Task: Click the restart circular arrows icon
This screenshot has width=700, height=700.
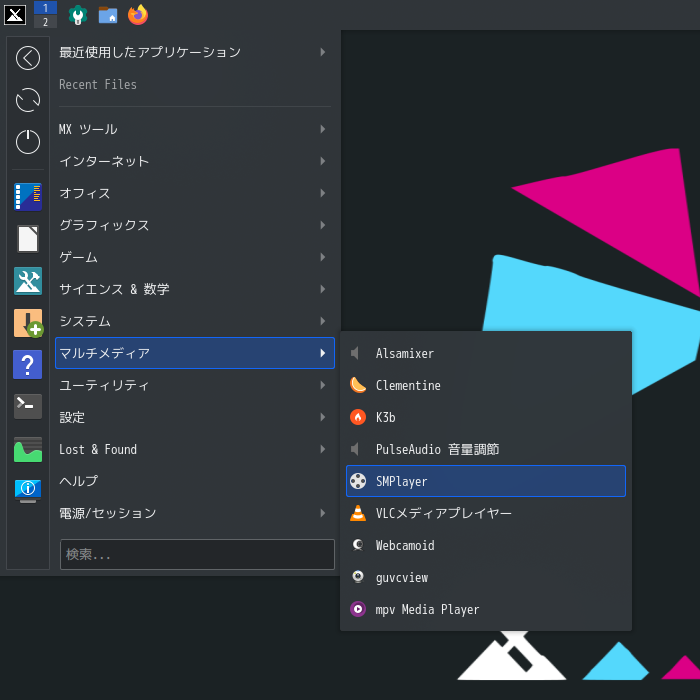Action: pos(28,100)
